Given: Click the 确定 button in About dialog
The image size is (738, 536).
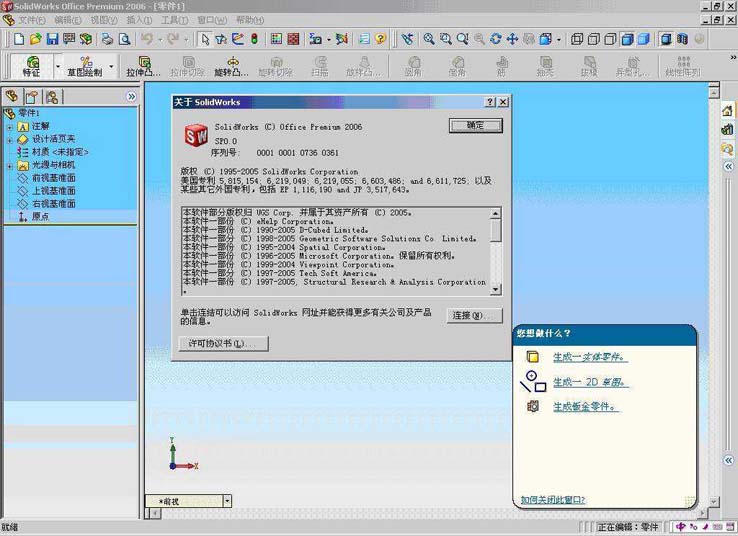Looking at the screenshot, I should tap(475, 125).
